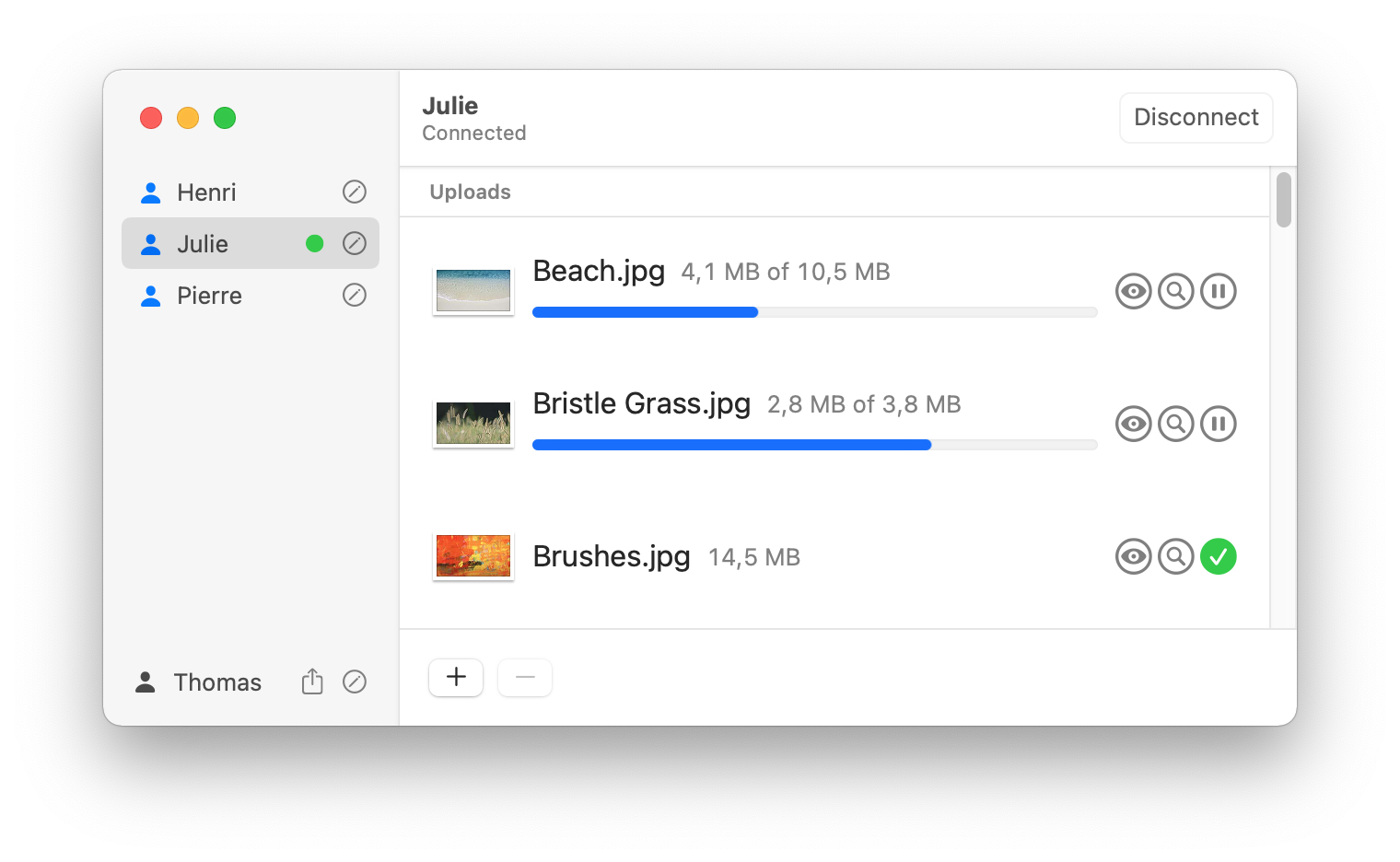Click the Beach.jpg file name

[599, 272]
